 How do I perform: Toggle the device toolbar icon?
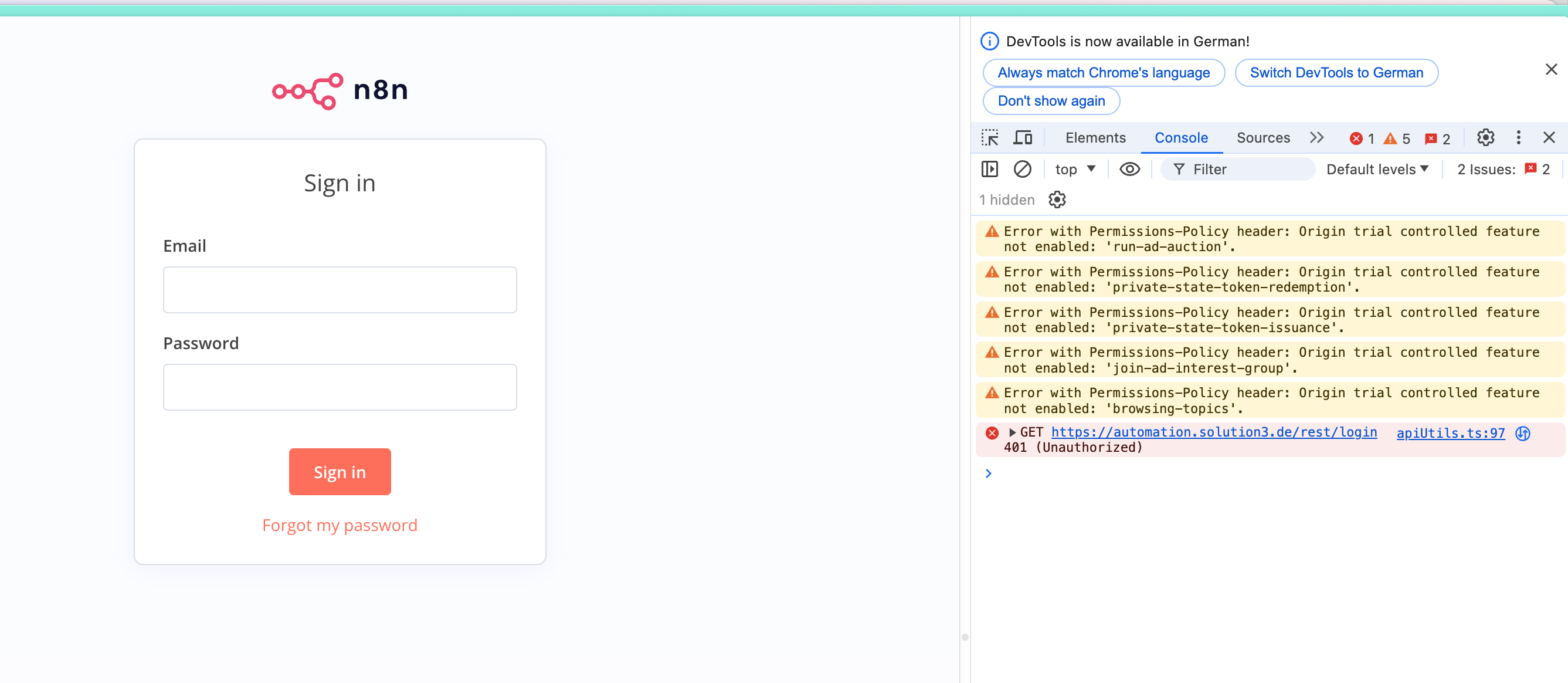[1023, 138]
